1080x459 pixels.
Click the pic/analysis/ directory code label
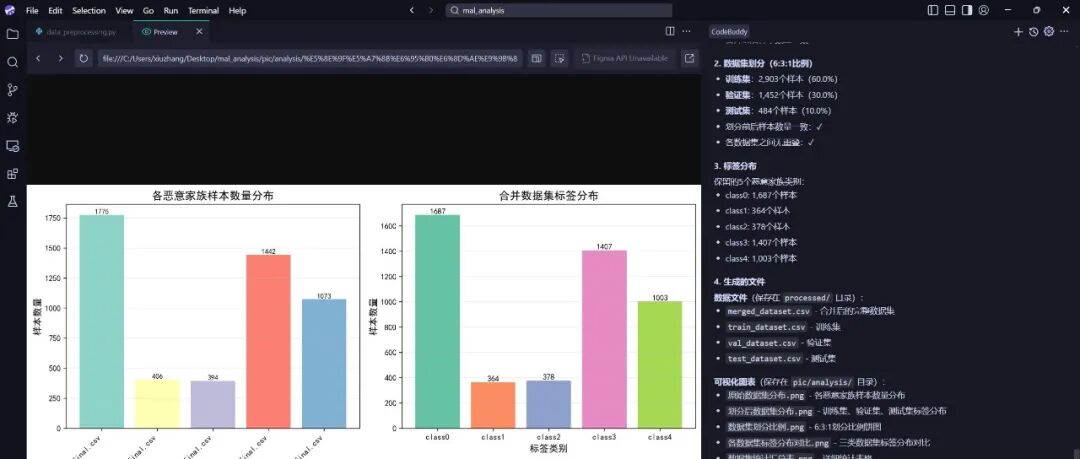[823, 382]
